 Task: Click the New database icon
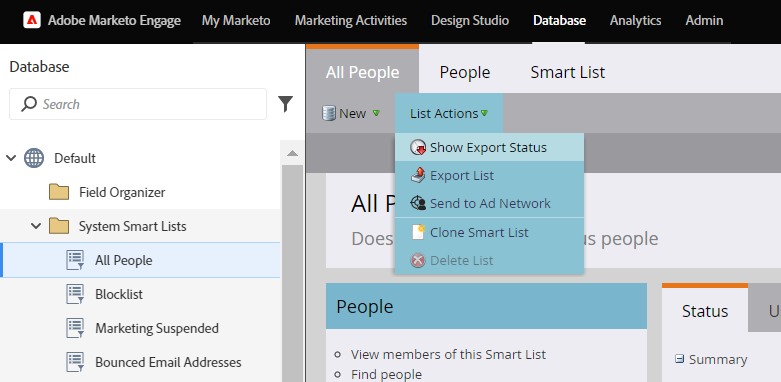point(329,113)
